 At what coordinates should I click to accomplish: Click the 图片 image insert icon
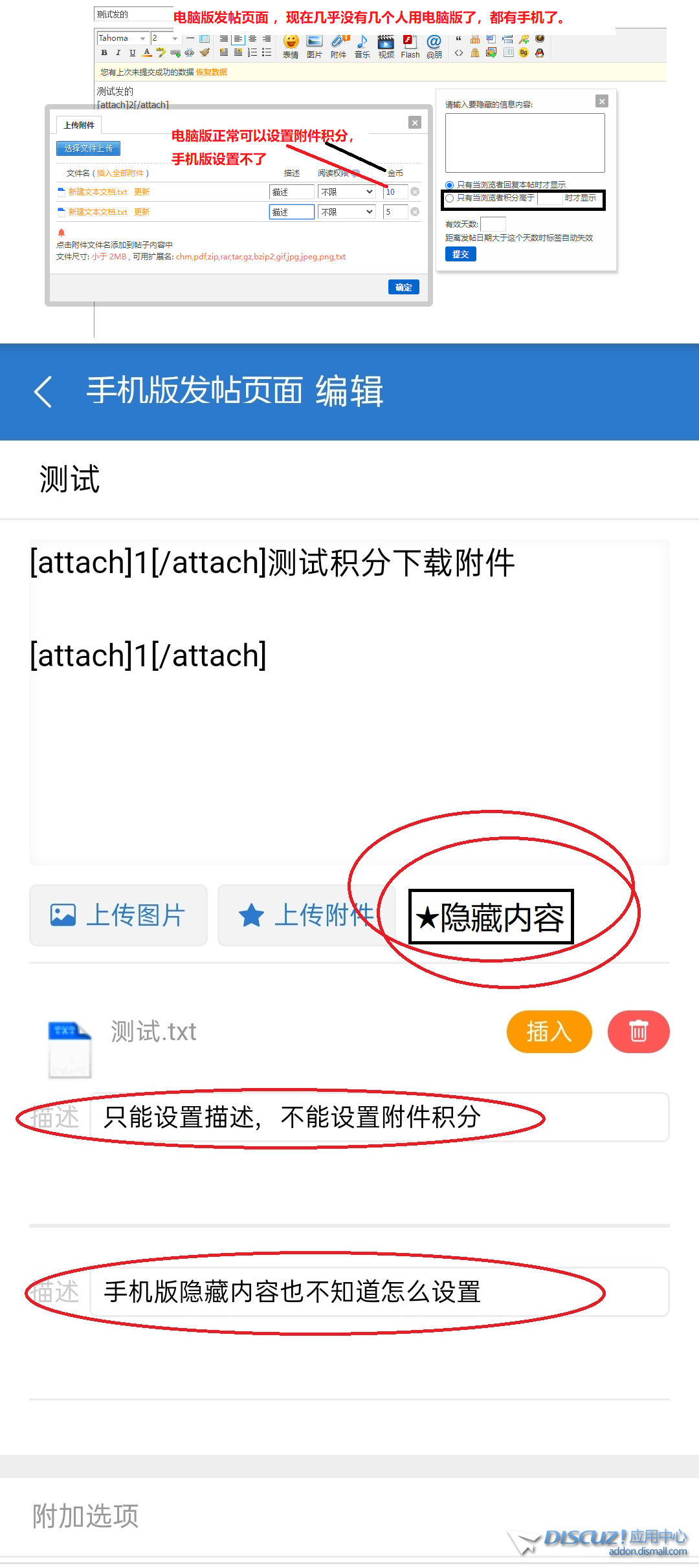(315, 46)
